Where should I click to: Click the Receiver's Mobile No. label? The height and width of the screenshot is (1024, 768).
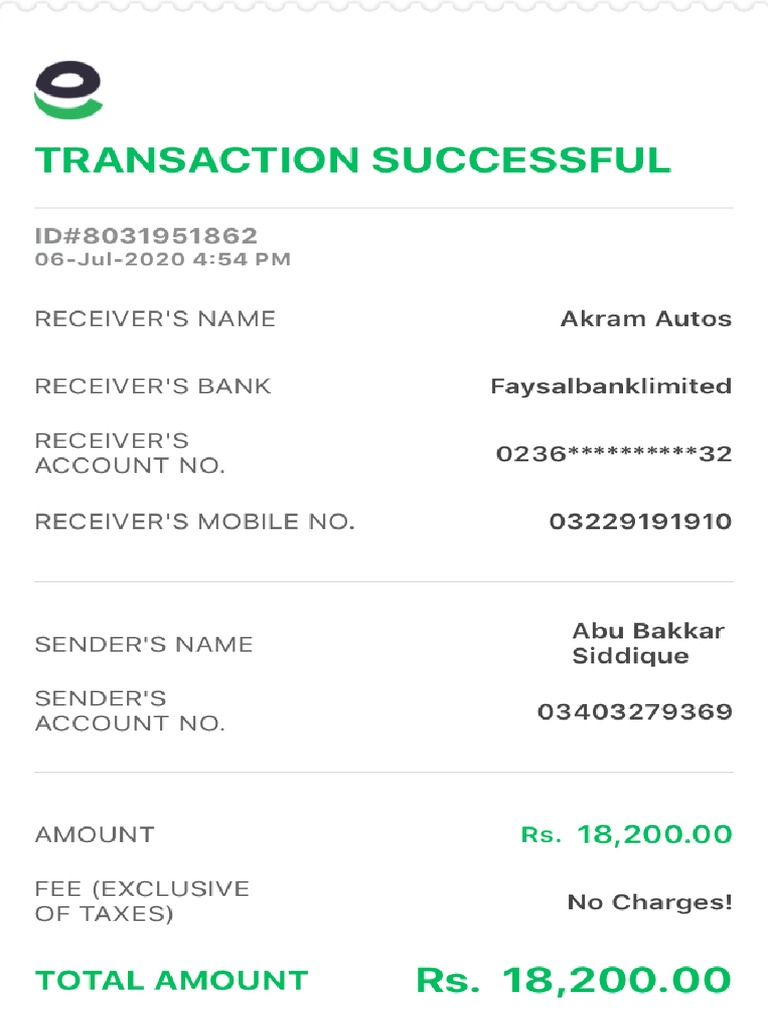click(x=195, y=521)
